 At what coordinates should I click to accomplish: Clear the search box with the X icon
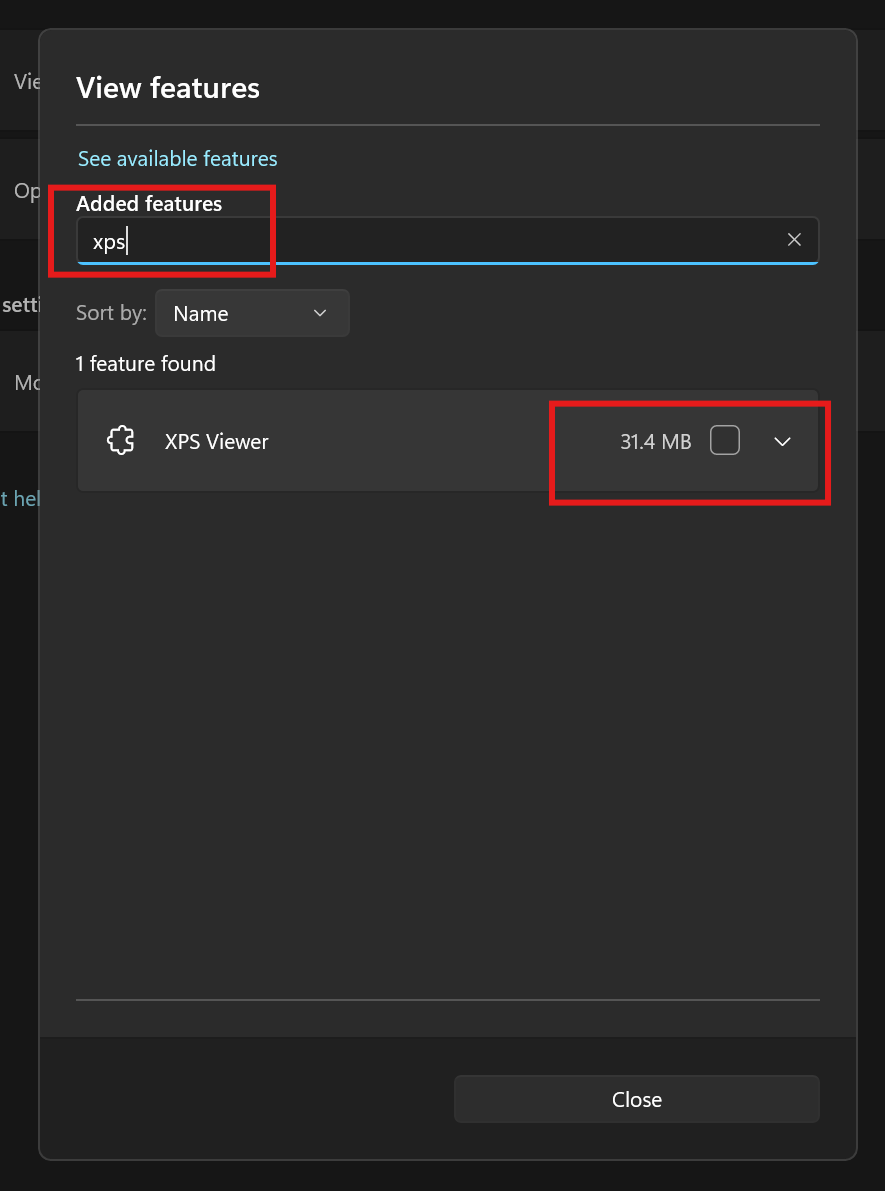coord(794,240)
